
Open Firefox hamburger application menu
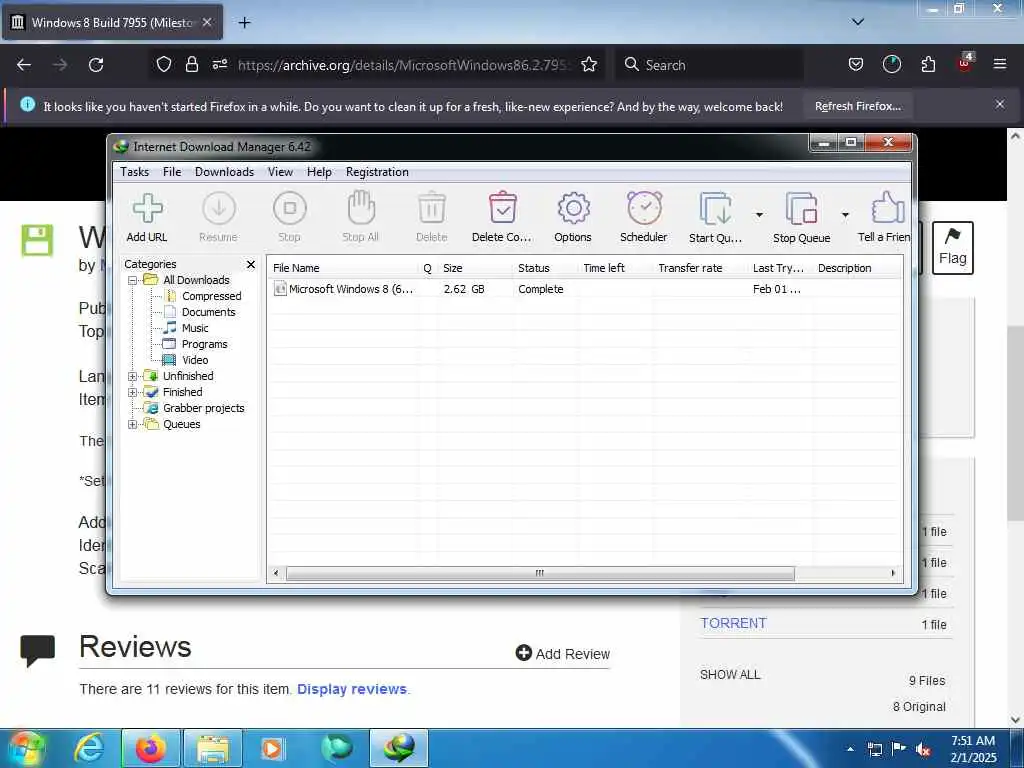(x=1000, y=65)
